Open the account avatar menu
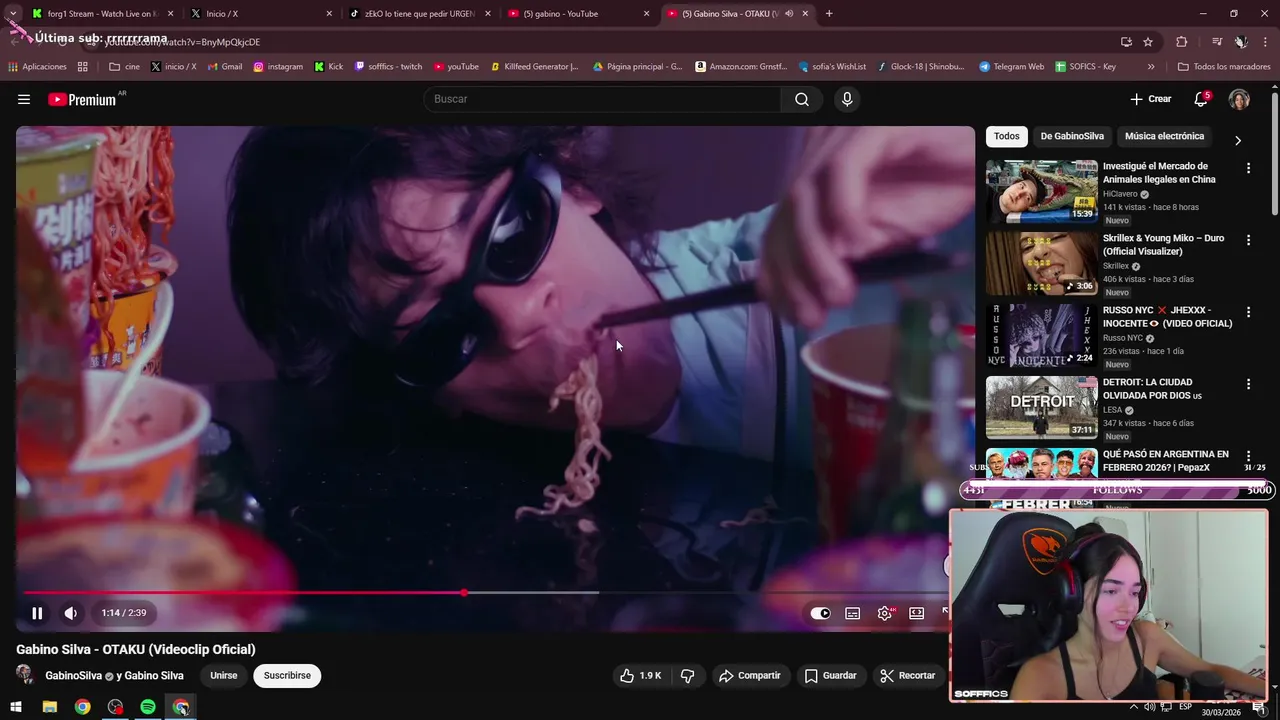The height and width of the screenshot is (720, 1280). pyautogui.click(x=1239, y=99)
